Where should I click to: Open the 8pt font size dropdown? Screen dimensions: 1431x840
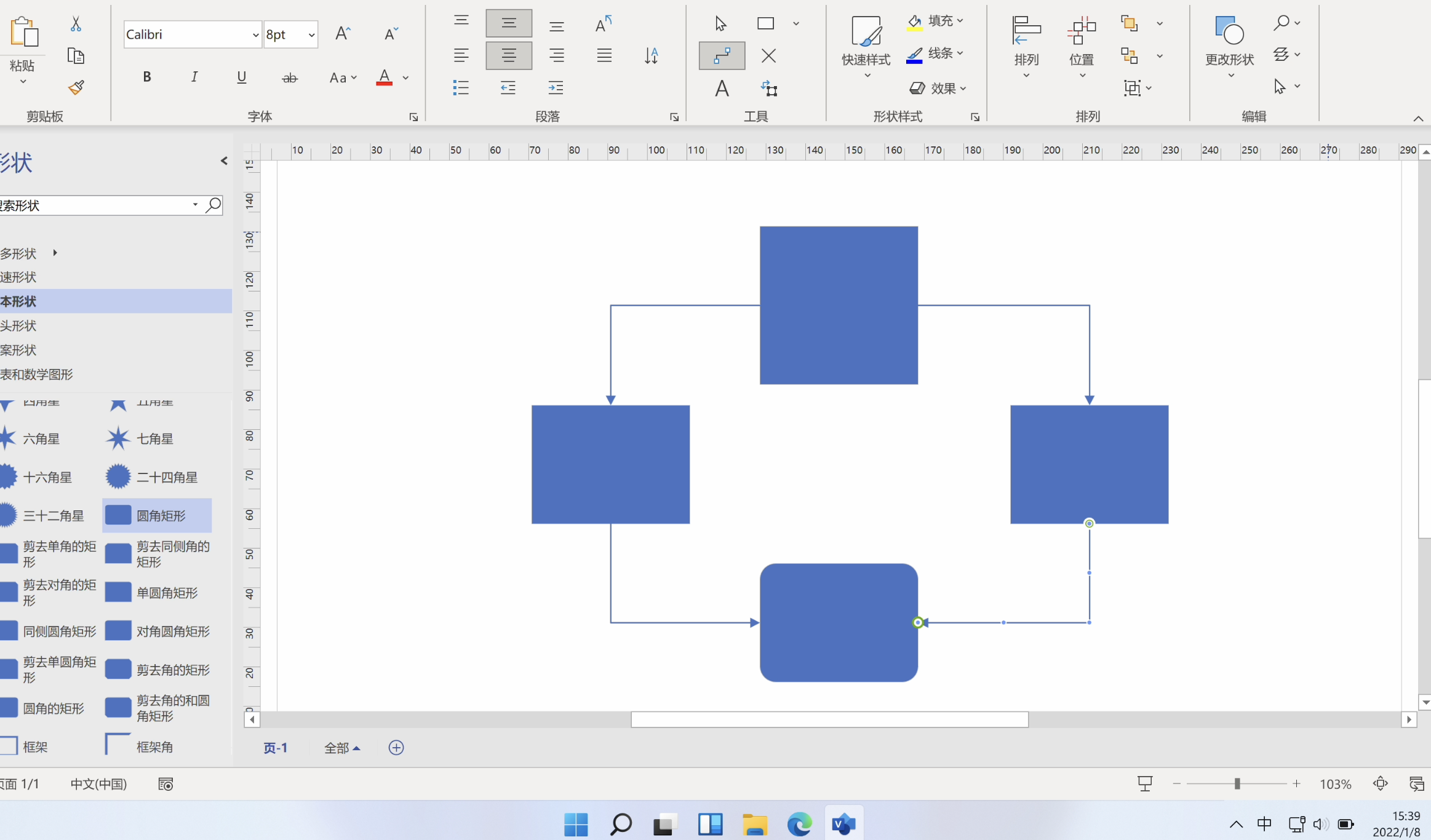point(311,35)
